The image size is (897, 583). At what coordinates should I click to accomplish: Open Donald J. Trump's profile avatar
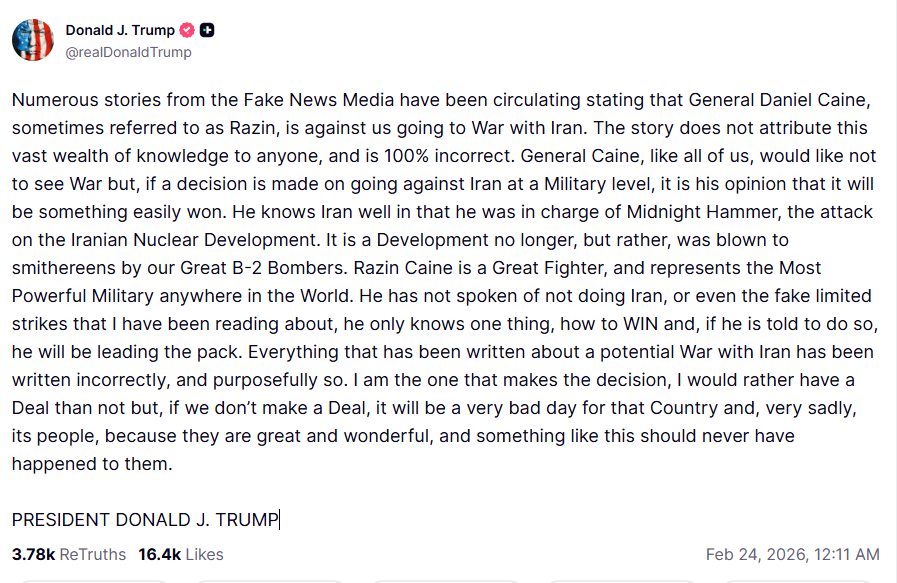click(33, 40)
